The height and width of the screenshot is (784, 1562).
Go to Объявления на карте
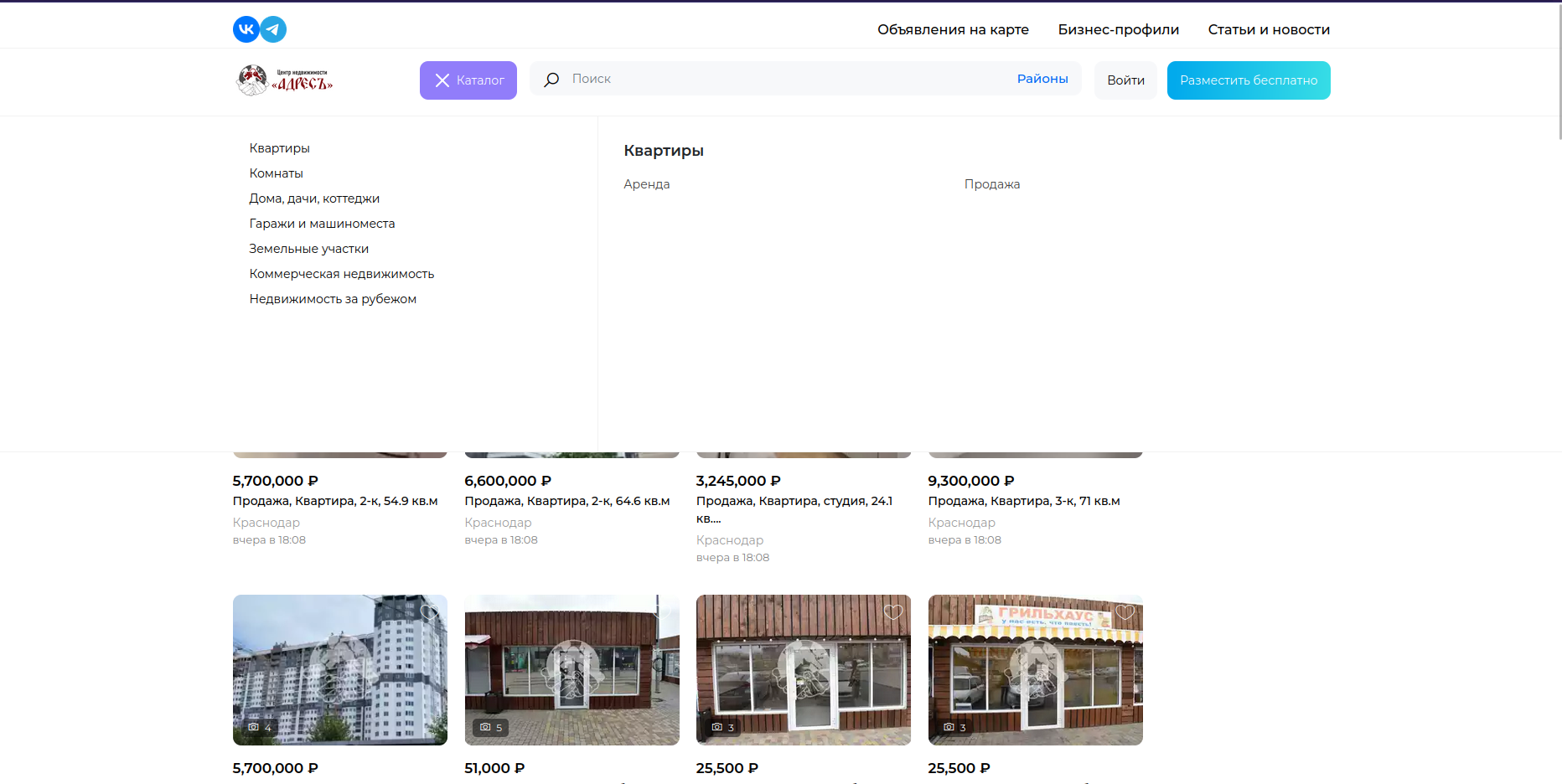pos(953,29)
